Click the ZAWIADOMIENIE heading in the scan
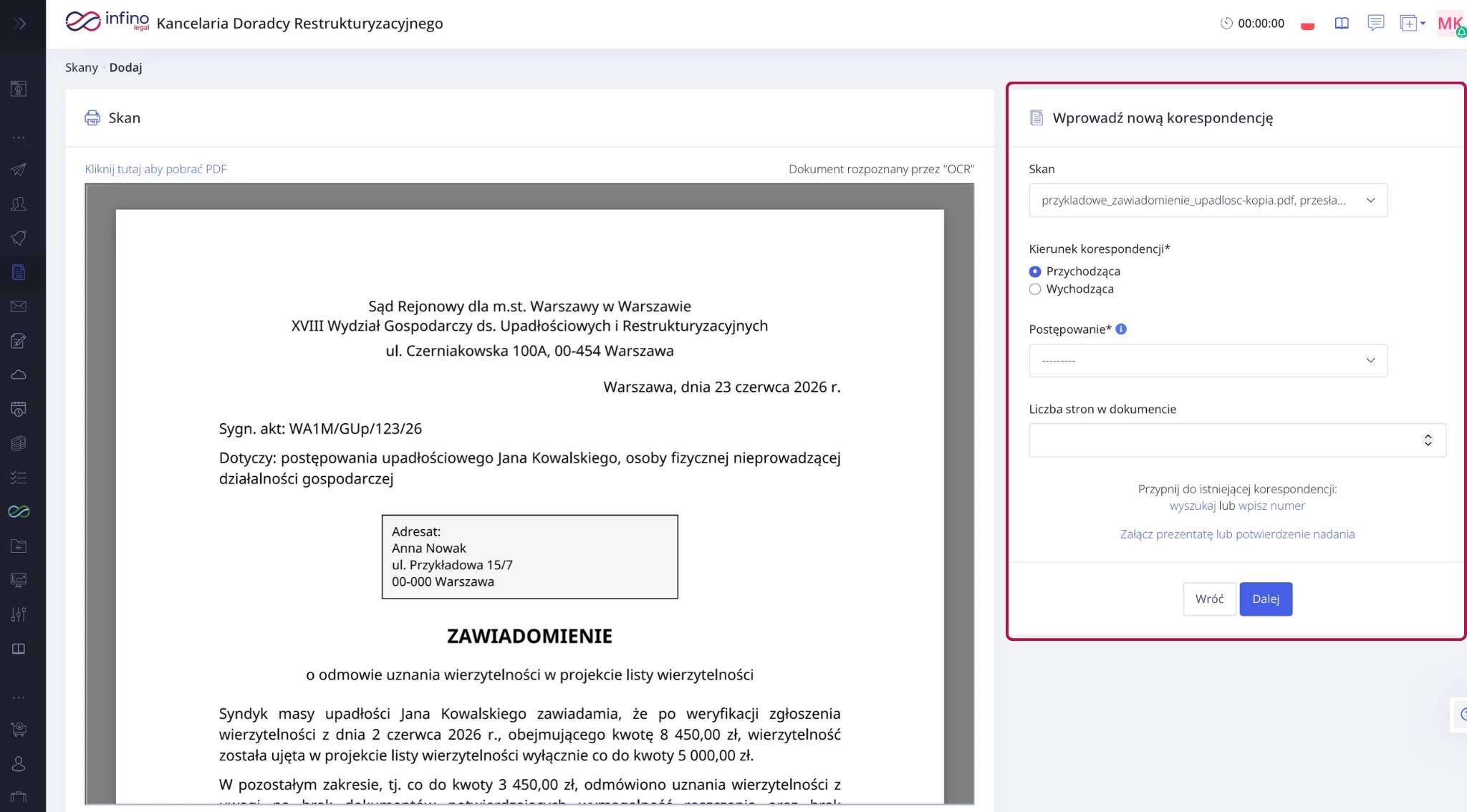Viewport: 1467px width, 812px height. 529,637
